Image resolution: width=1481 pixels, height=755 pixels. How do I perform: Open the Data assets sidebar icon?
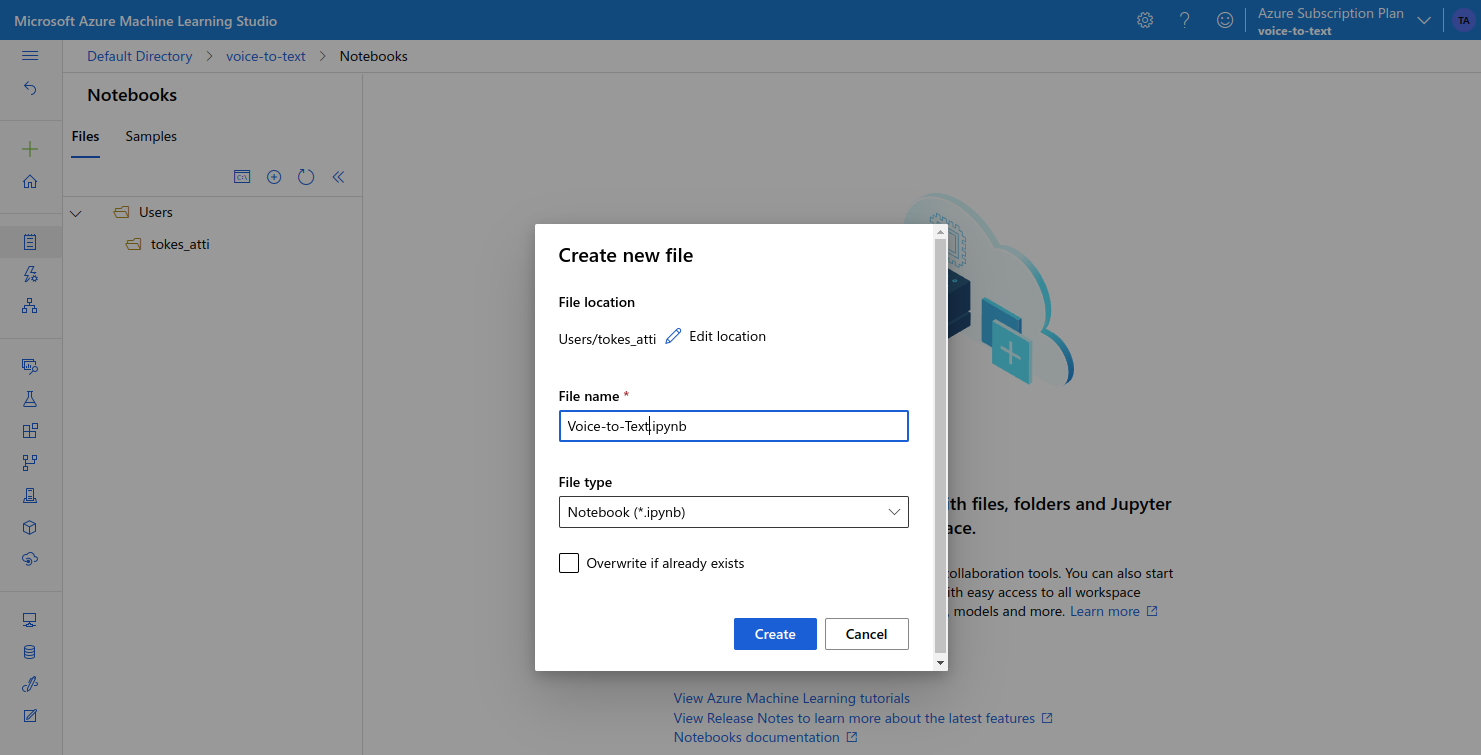tap(30, 367)
